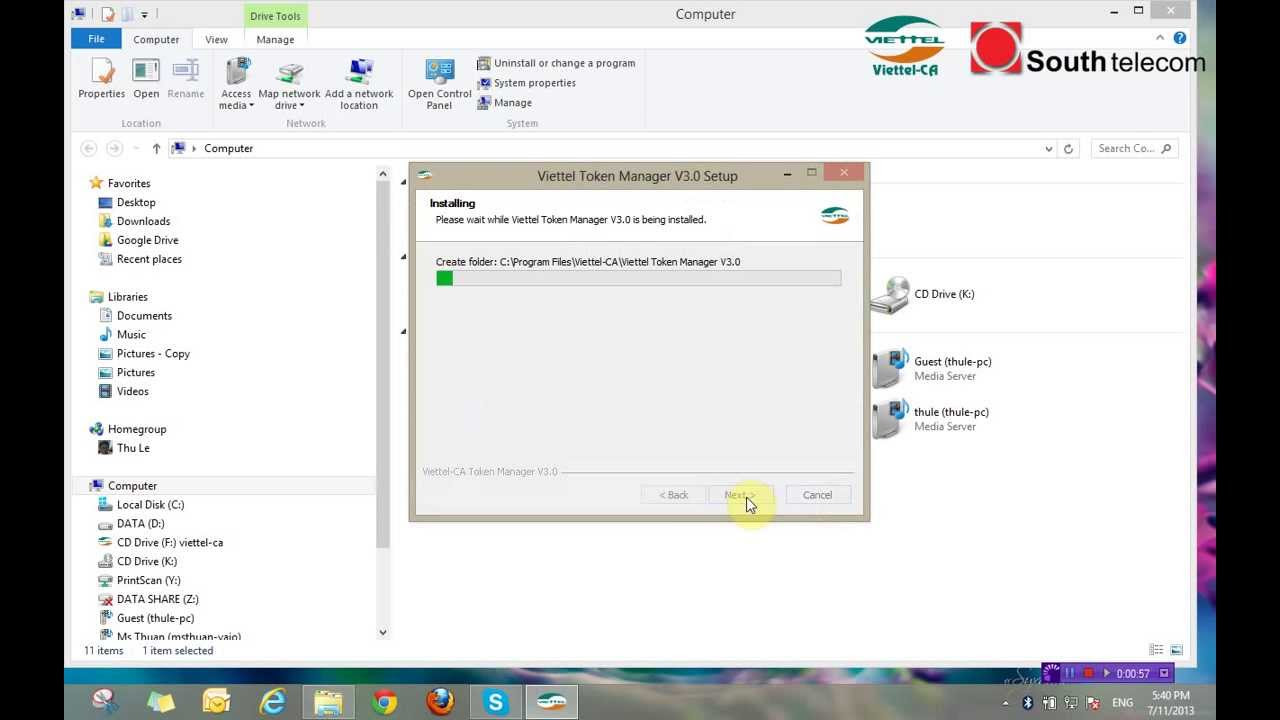Select Recent places in Favorites
This screenshot has width=1280, height=720.
pos(149,259)
